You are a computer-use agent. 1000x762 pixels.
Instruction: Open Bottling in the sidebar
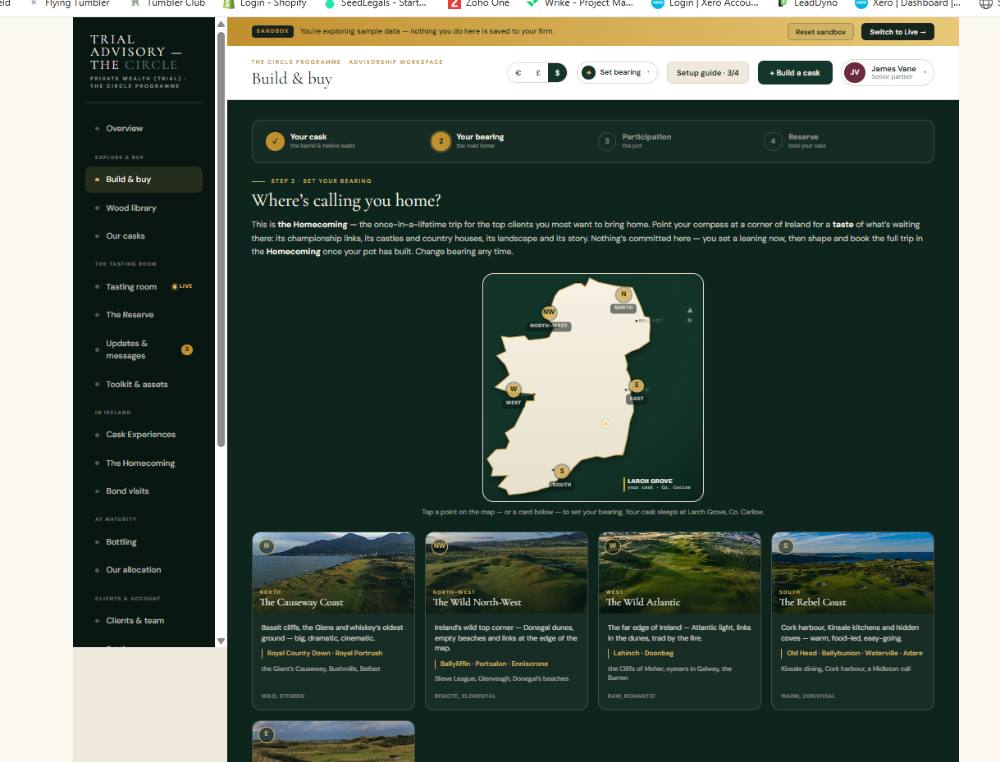coord(143,542)
